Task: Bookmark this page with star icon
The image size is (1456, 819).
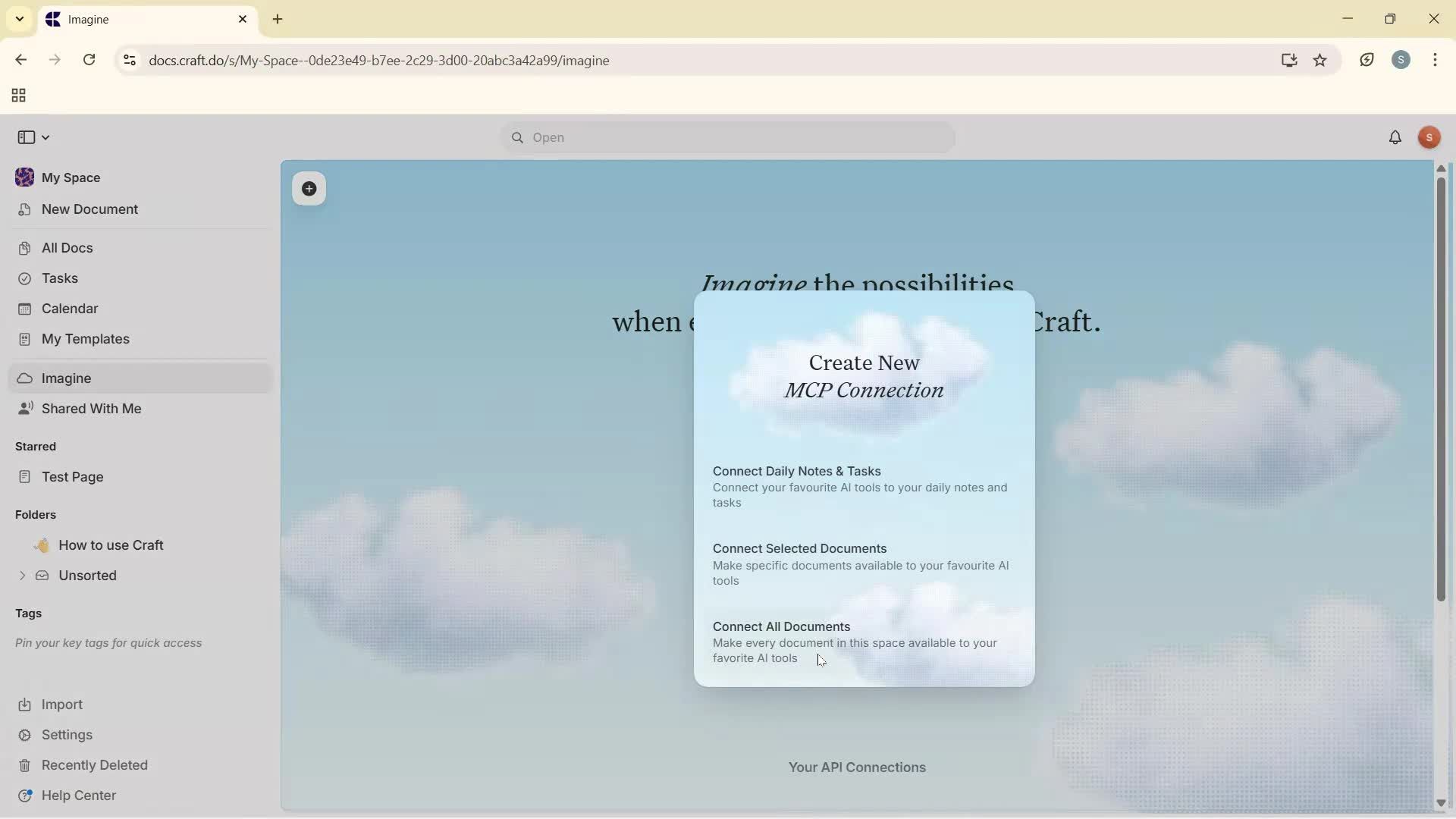Action: coord(1320,61)
